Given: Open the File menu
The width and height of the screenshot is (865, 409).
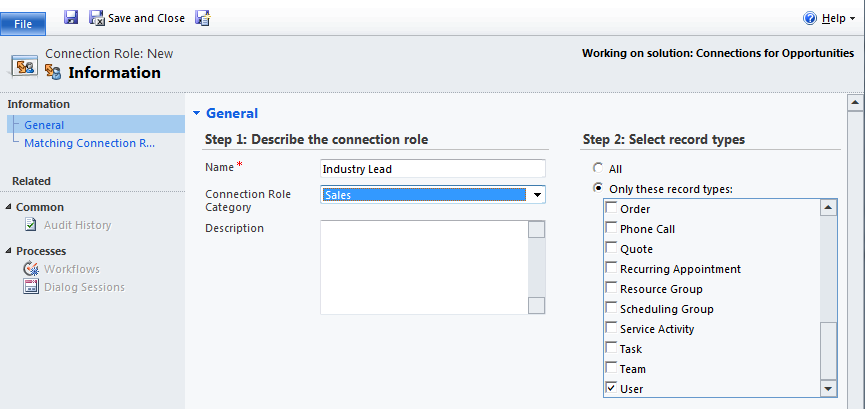Looking at the screenshot, I should pos(23,23).
